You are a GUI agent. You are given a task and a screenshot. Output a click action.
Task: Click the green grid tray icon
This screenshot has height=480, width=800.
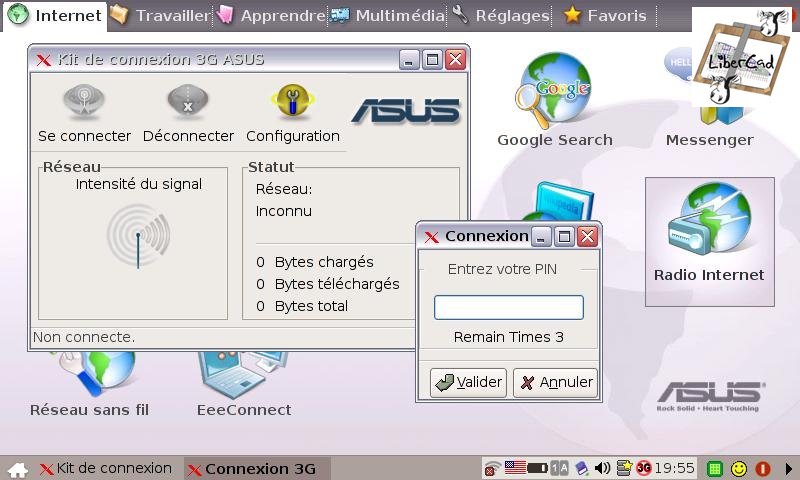(715, 468)
